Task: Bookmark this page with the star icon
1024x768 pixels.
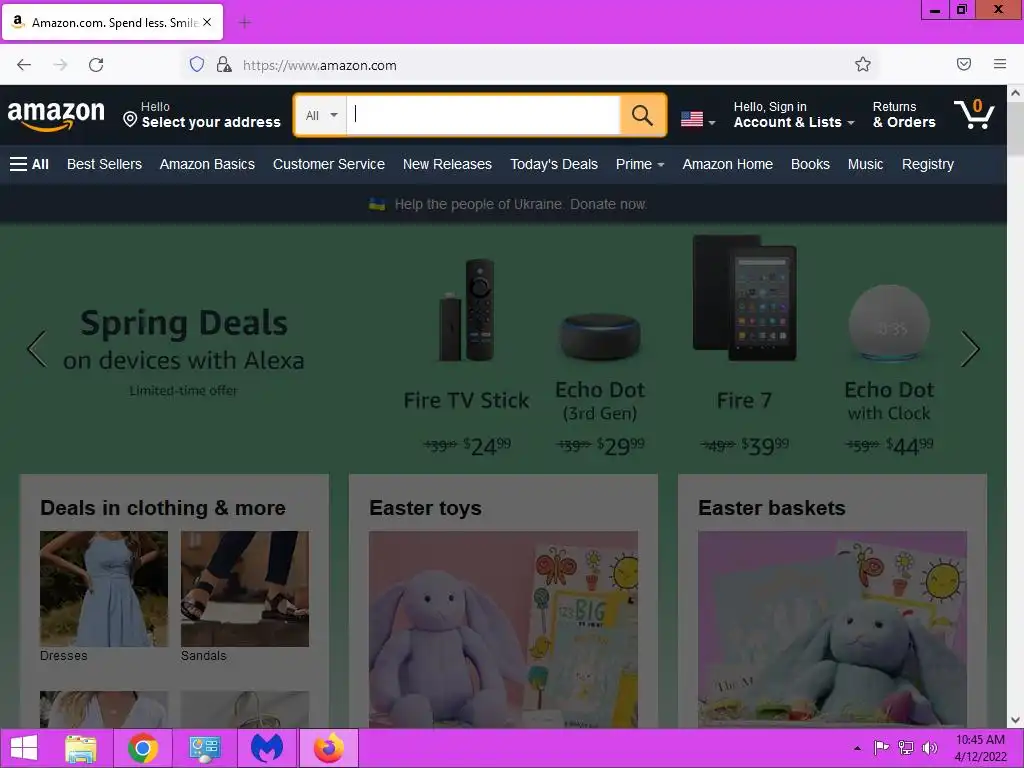Action: pyautogui.click(x=863, y=64)
